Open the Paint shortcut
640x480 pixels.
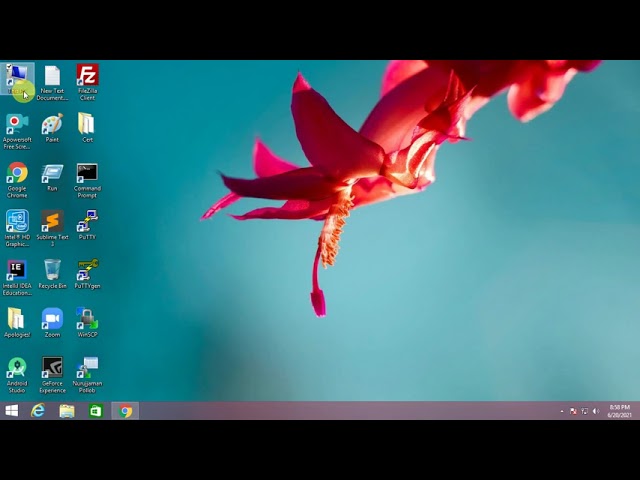click(52, 128)
